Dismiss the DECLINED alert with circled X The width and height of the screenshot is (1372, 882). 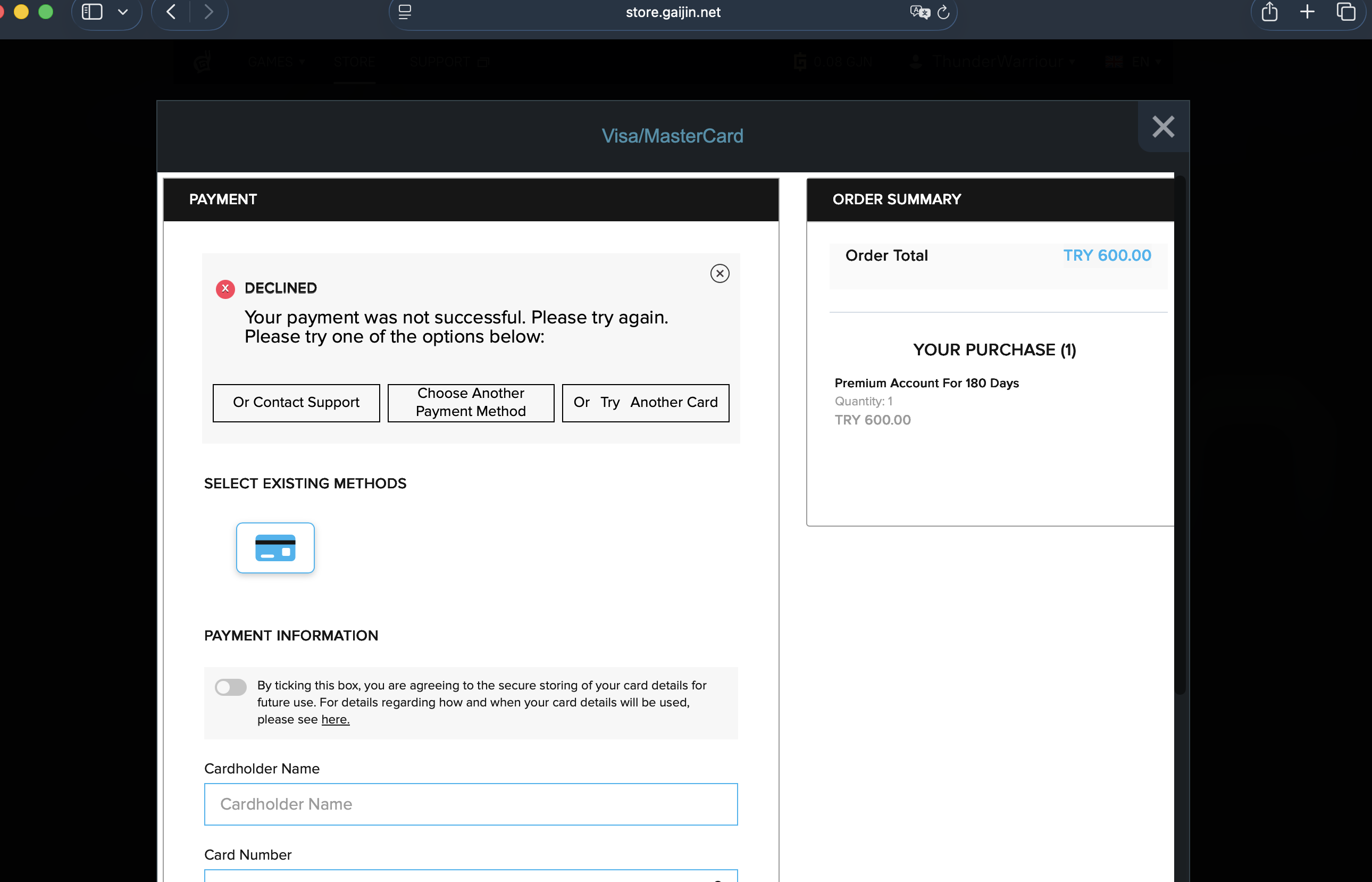720,273
